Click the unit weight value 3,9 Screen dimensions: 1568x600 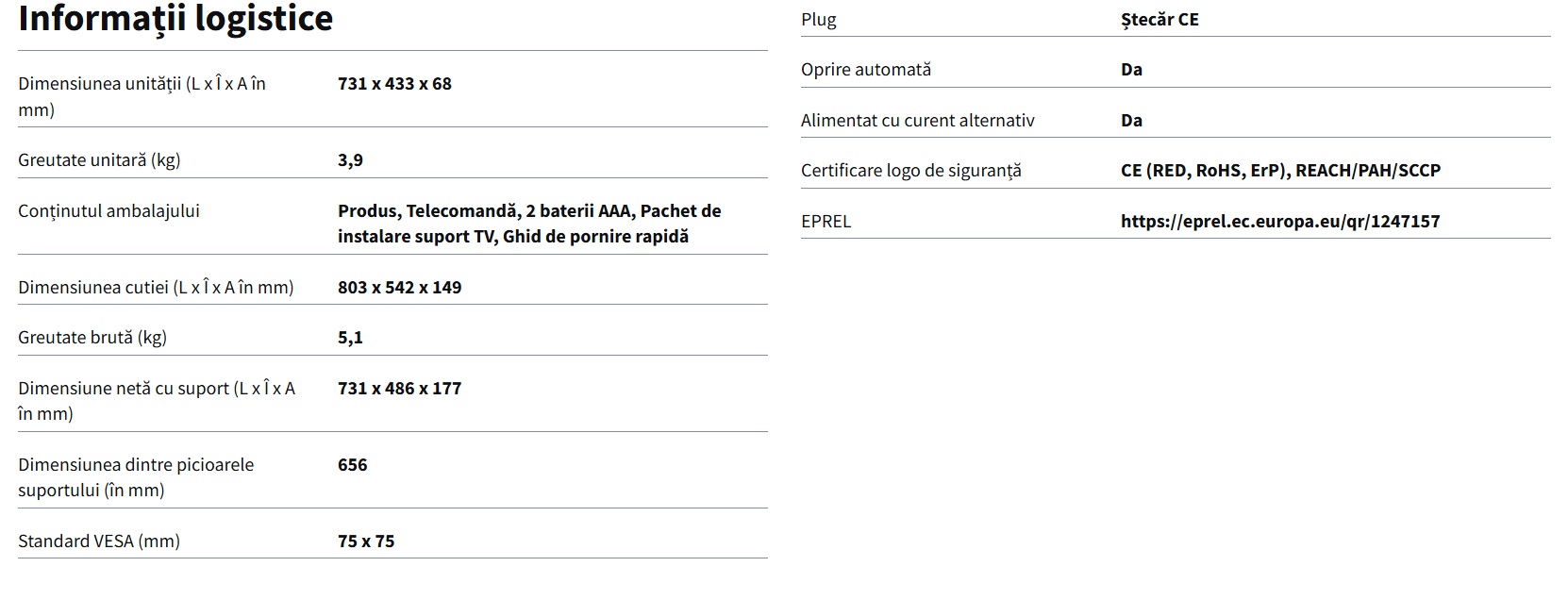[350, 160]
